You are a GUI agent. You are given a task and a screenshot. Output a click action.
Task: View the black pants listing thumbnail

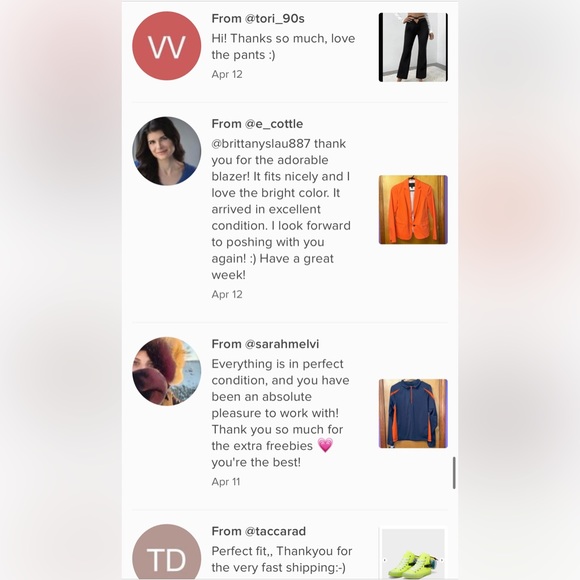[x=413, y=47]
